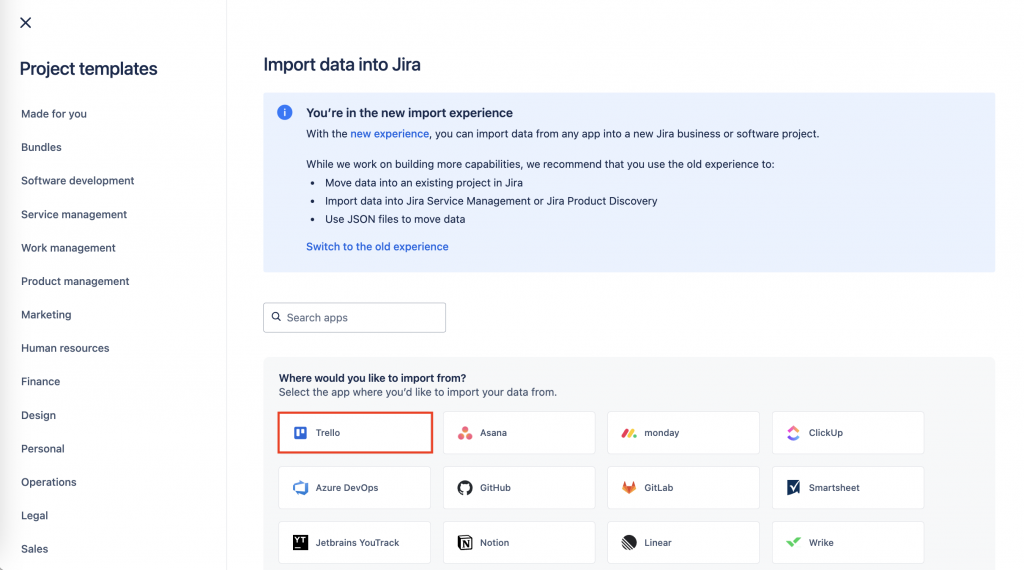
Task: Go to Made for you templates
Action: click(54, 114)
